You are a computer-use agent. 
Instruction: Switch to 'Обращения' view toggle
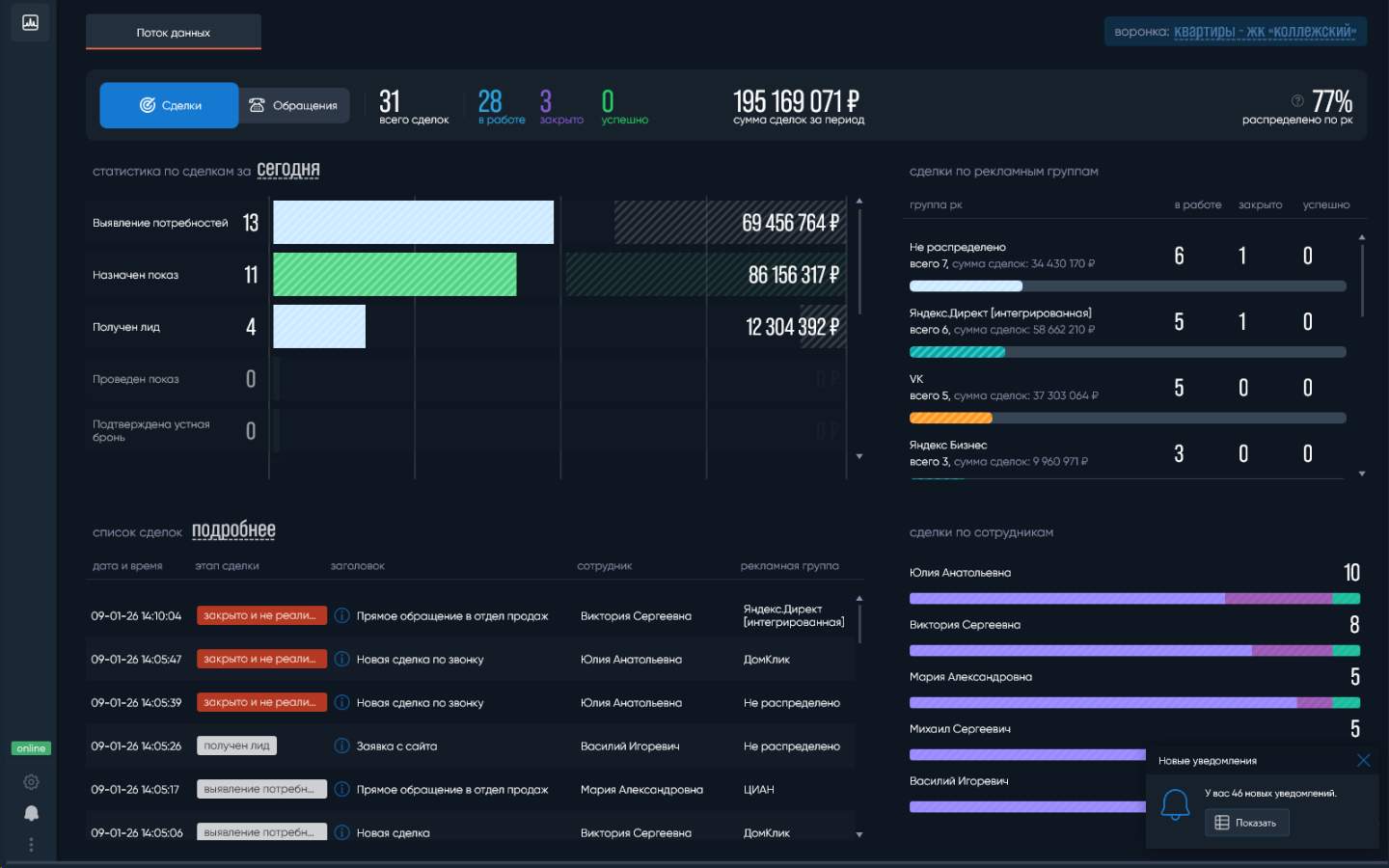tap(294, 105)
